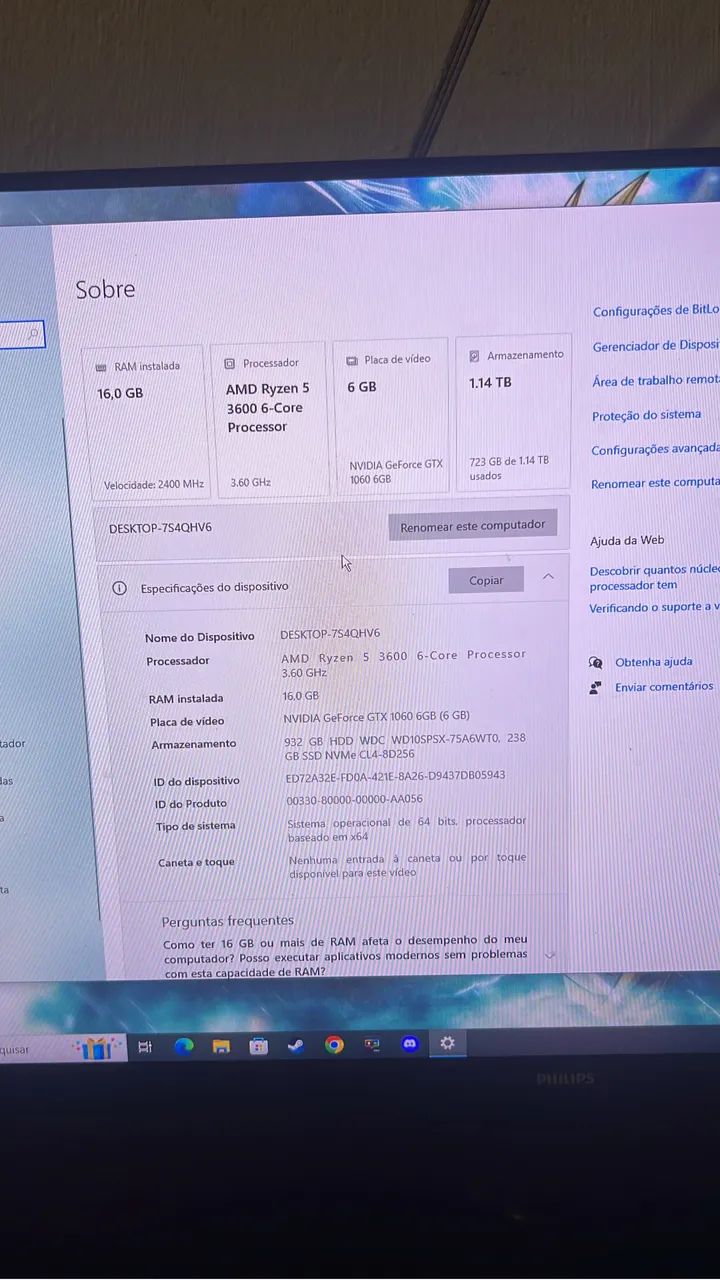The width and height of the screenshot is (720, 1280).
Task: Launch Google Chrome from the taskbar
Action: pyautogui.click(x=334, y=1045)
